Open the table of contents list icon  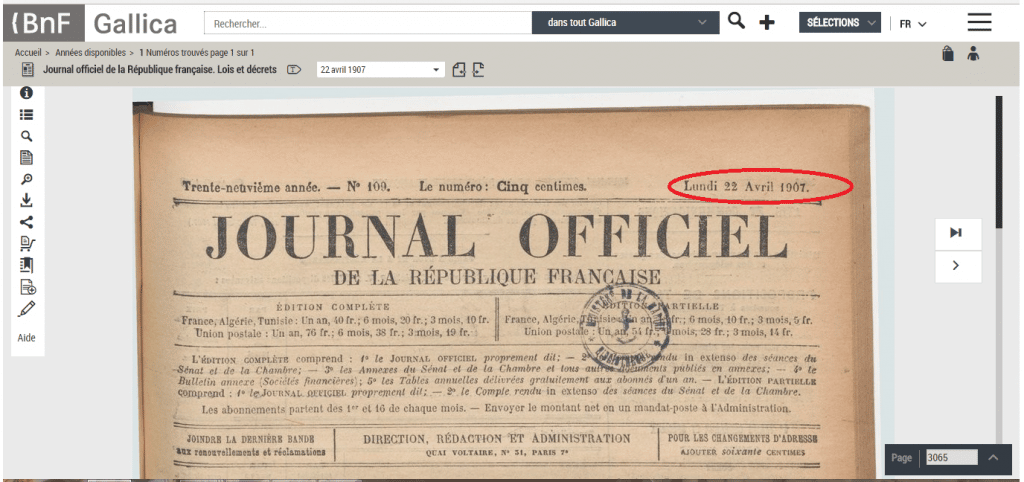[x=27, y=114]
